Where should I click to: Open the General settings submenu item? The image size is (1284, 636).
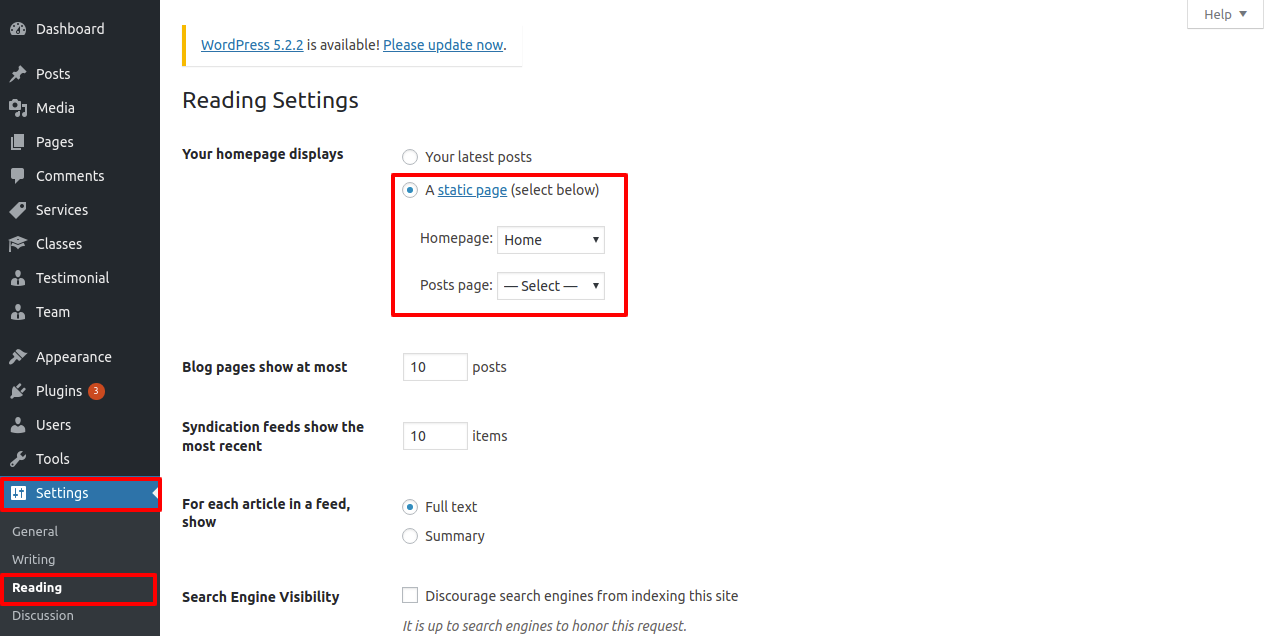[35, 531]
